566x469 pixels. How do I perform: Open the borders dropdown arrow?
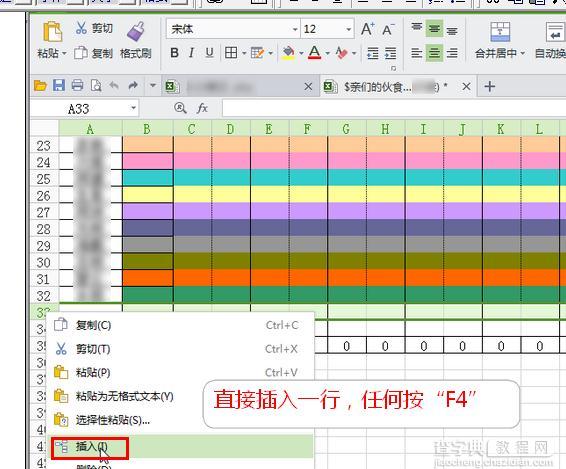(x=244, y=53)
